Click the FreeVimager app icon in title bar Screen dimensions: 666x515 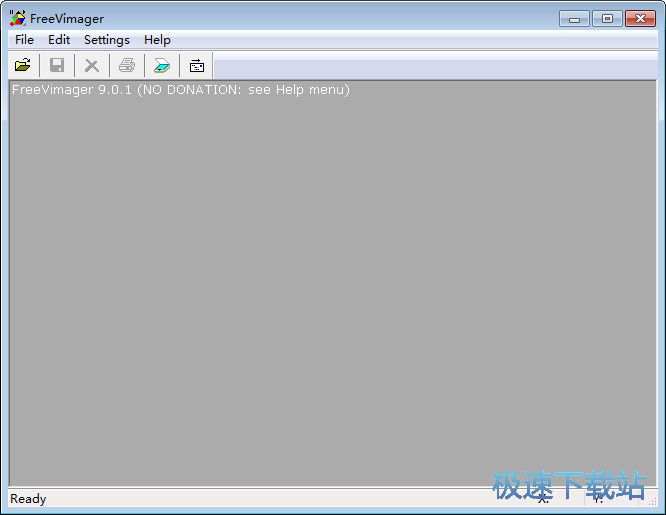tap(17, 18)
